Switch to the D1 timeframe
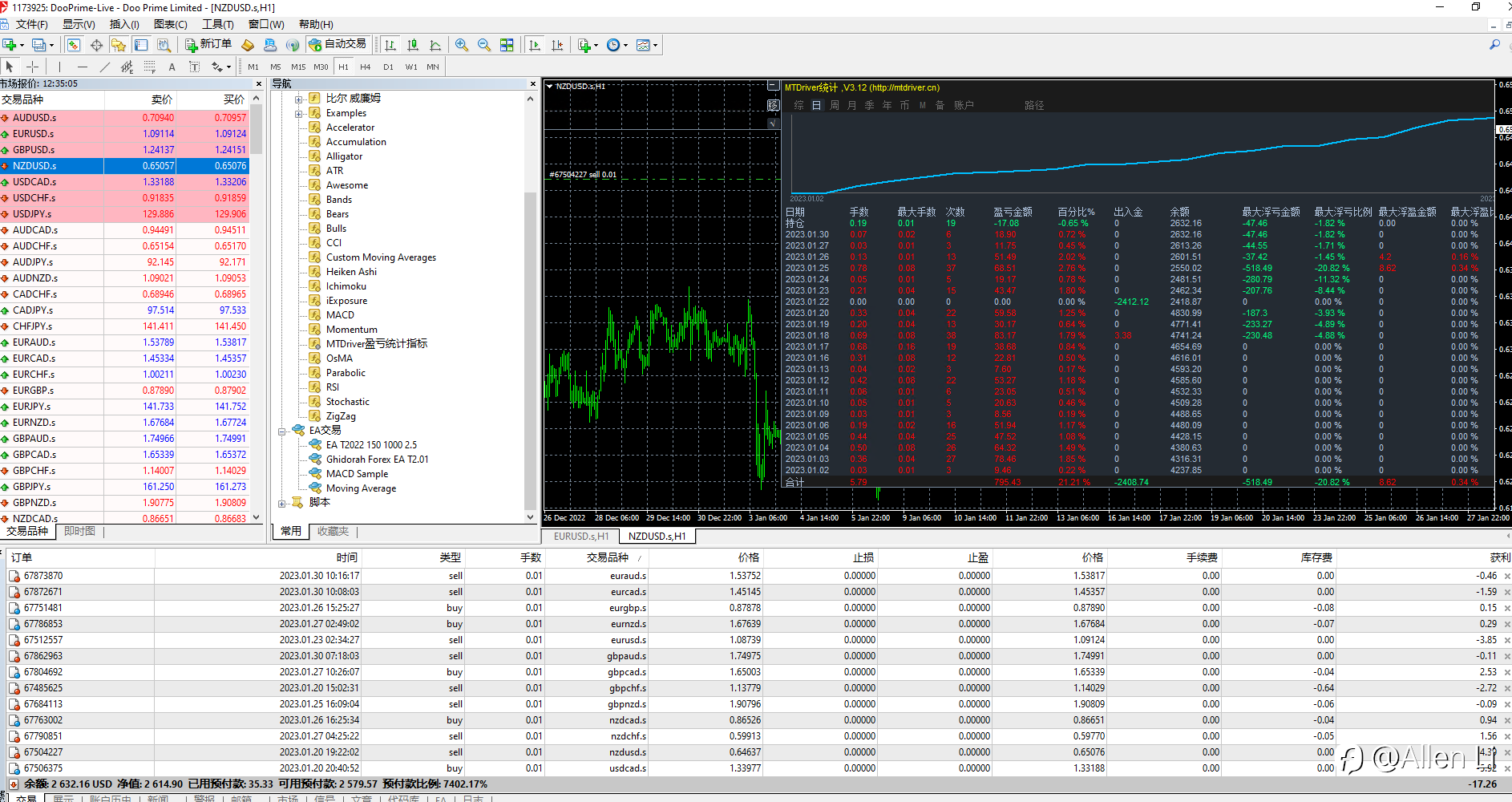Viewport: 1512px width, 802px height. [x=388, y=67]
